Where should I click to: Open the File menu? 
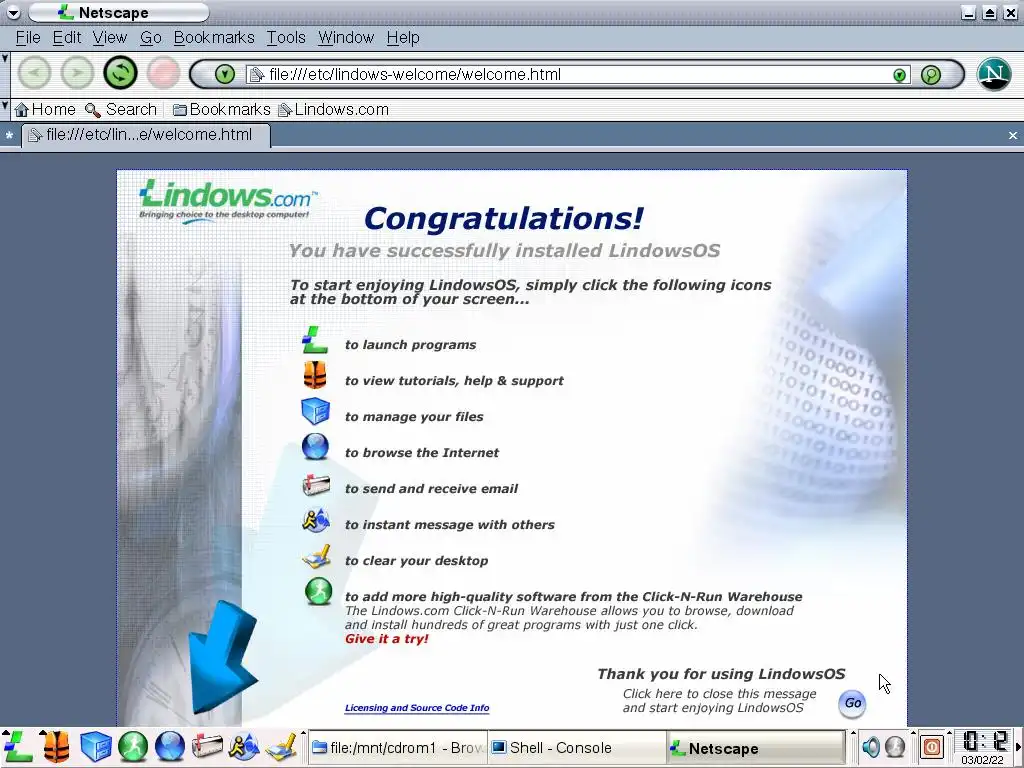(28, 38)
